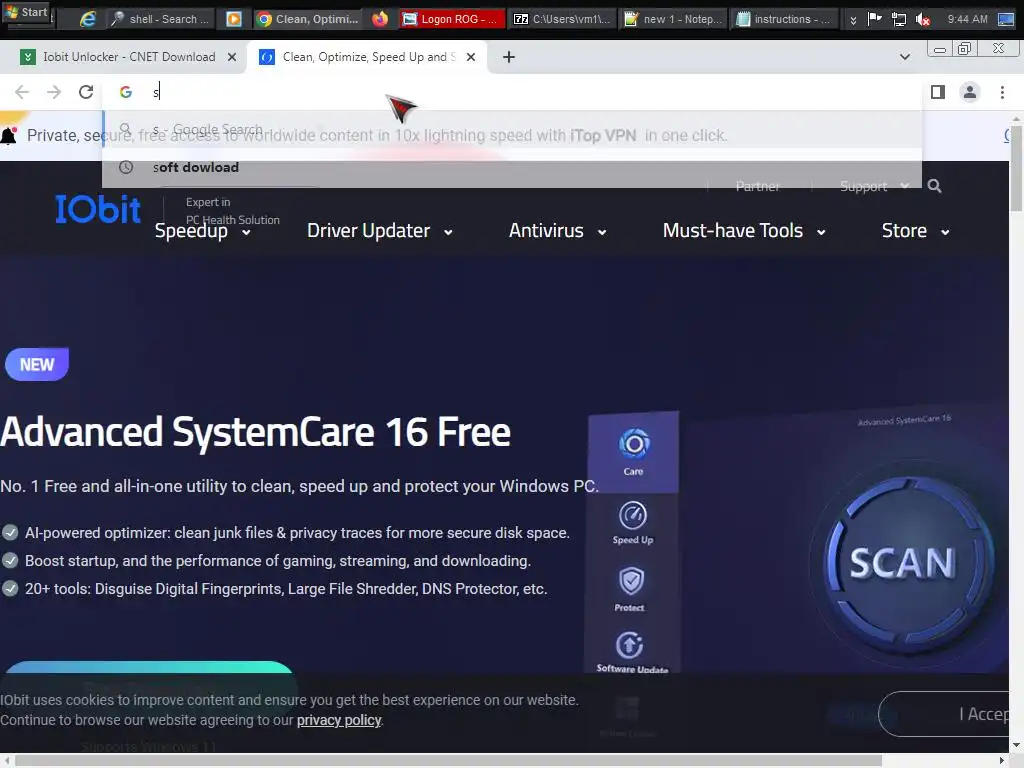Open a new browser tab

[509, 57]
